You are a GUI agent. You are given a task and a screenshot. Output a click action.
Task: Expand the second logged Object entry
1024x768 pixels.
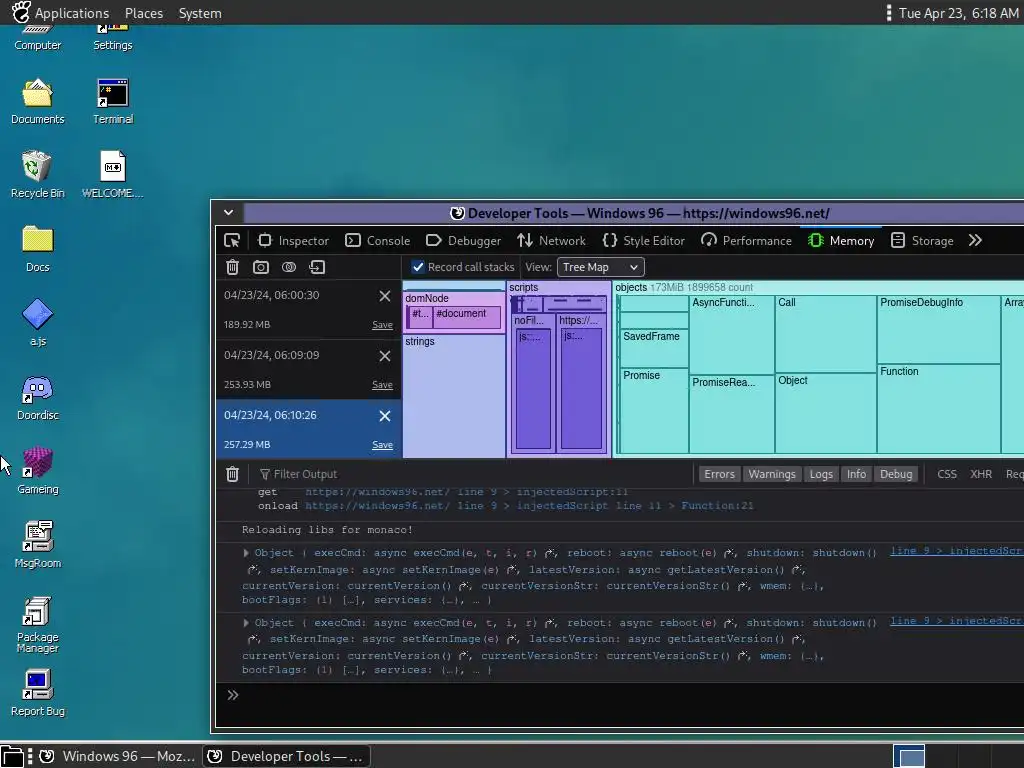coord(246,623)
